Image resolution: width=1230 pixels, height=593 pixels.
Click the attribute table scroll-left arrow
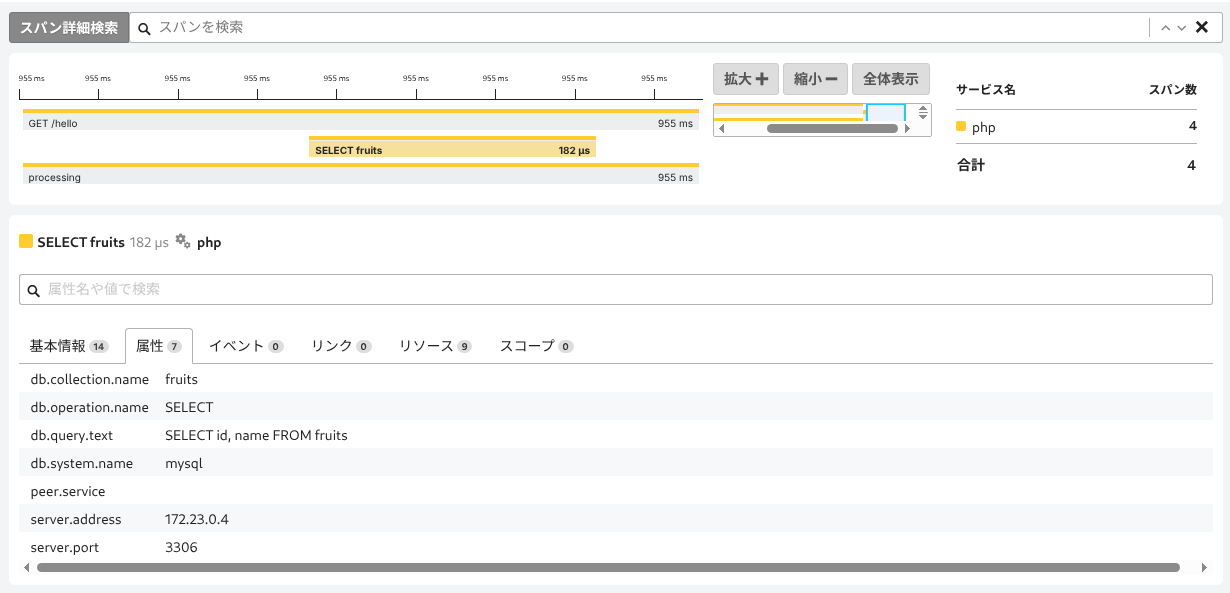pyautogui.click(x=26, y=568)
